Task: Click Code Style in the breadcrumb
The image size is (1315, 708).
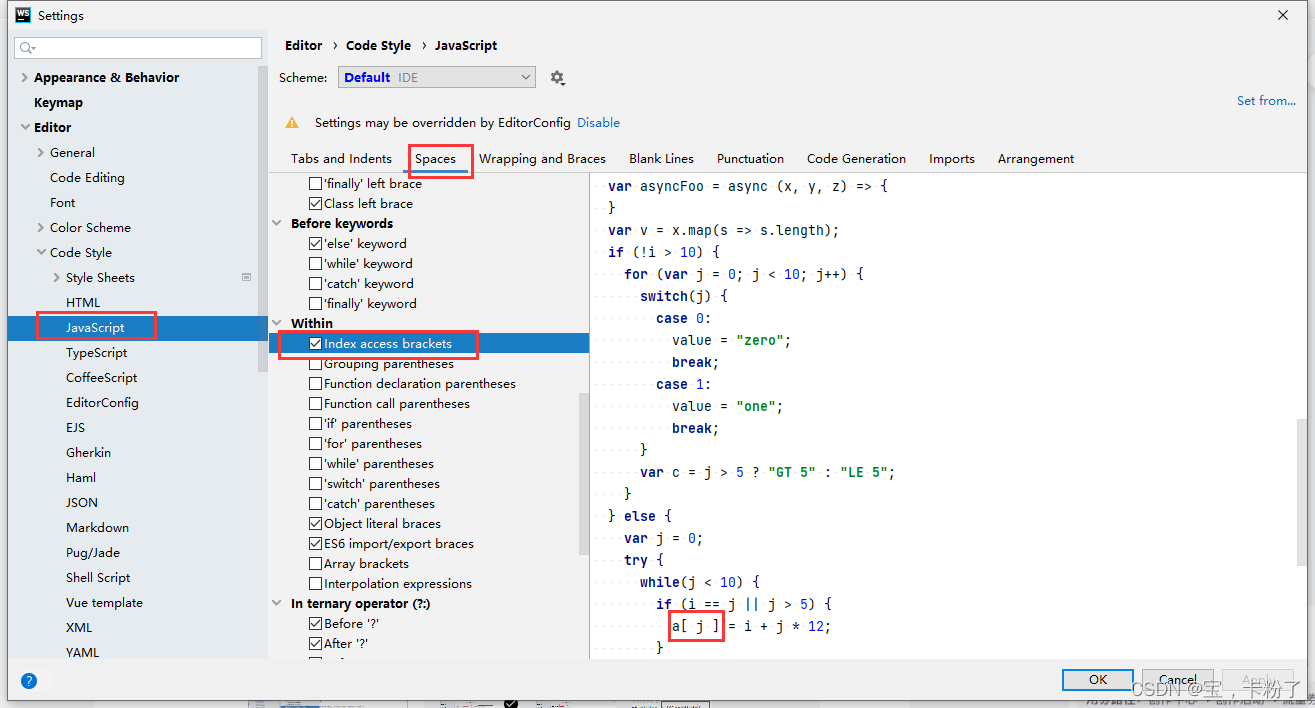Action: tap(378, 46)
